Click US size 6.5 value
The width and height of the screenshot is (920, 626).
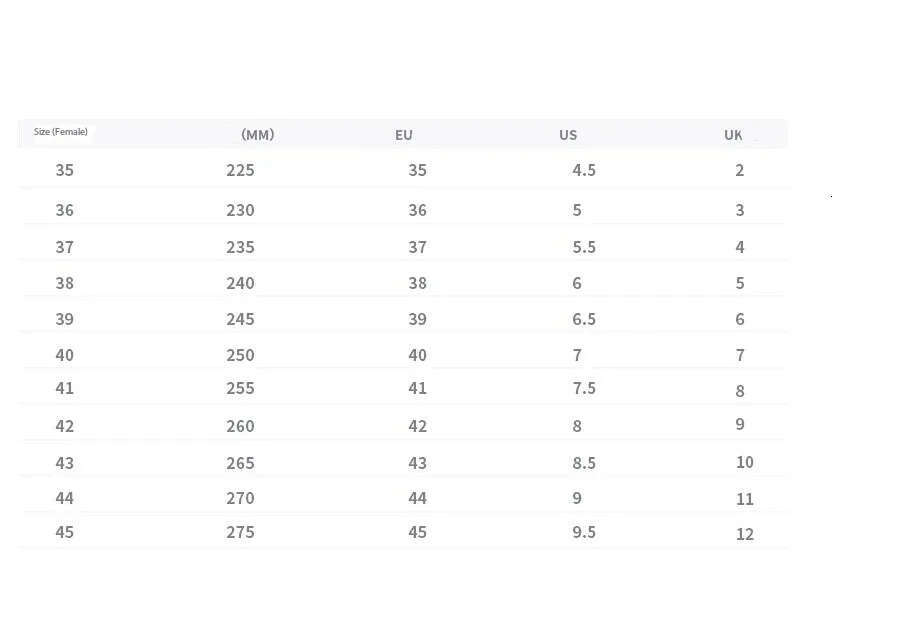coord(584,320)
